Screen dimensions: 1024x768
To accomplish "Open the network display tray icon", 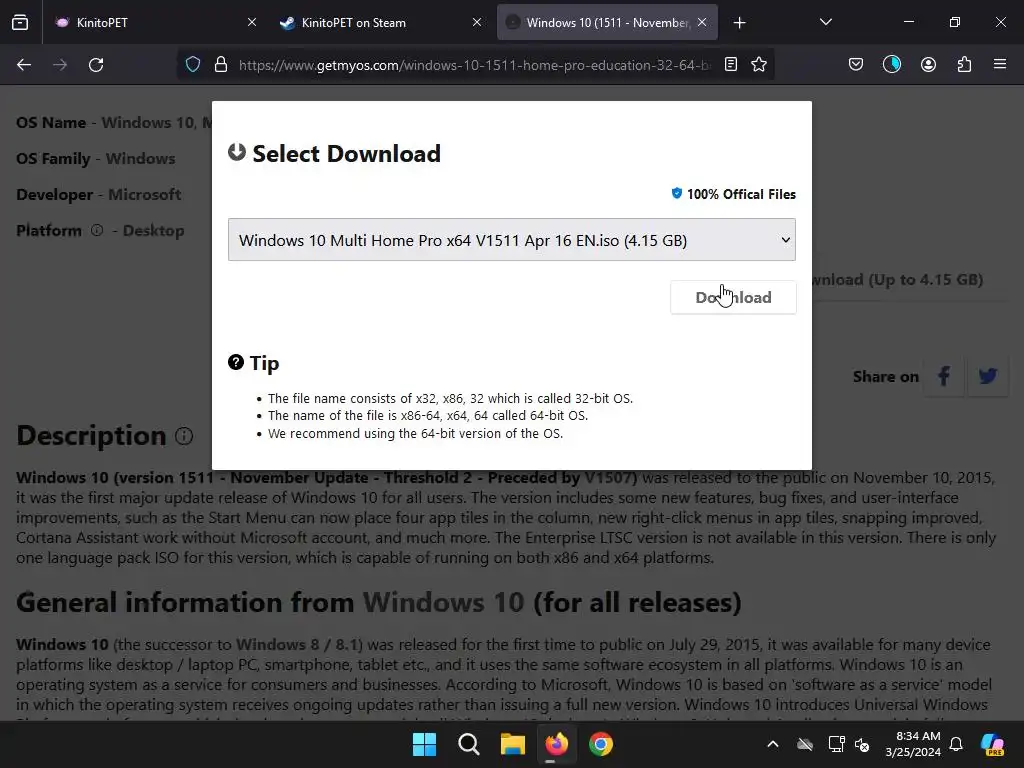I will pyautogui.click(x=836, y=744).
